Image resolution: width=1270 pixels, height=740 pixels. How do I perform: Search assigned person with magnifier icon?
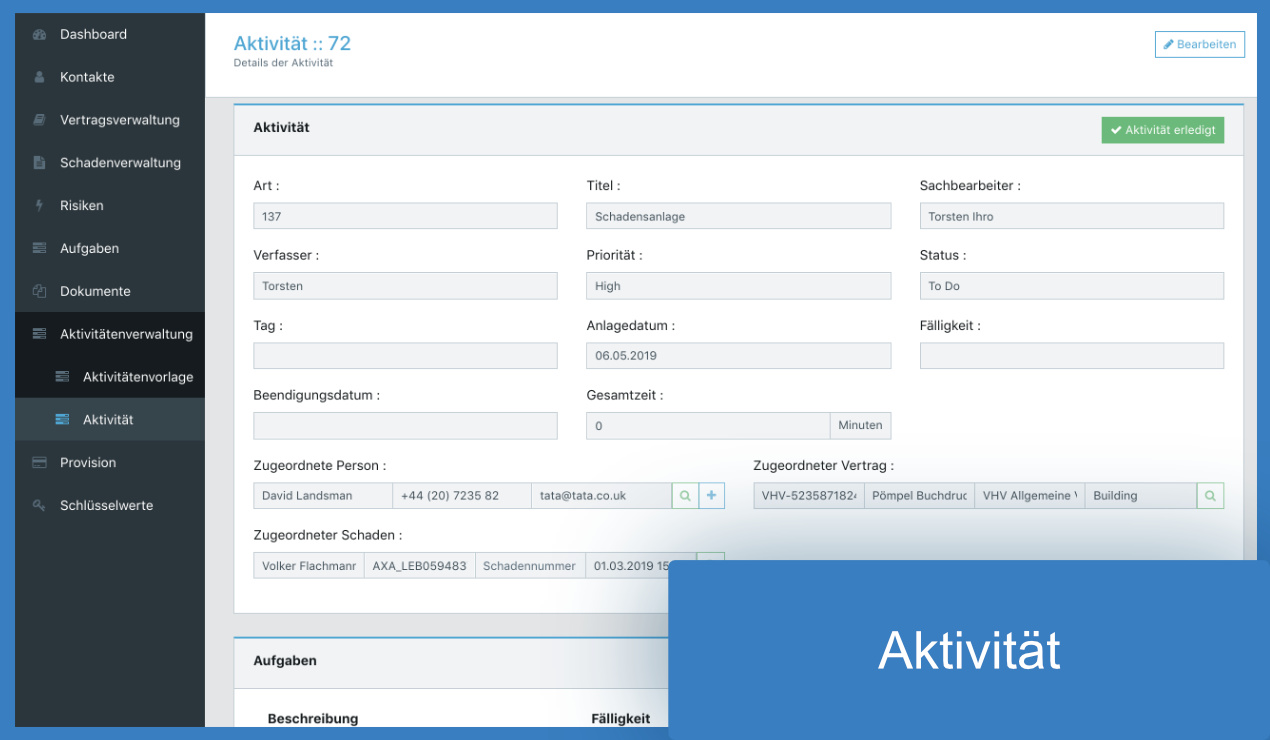[685, 496]
